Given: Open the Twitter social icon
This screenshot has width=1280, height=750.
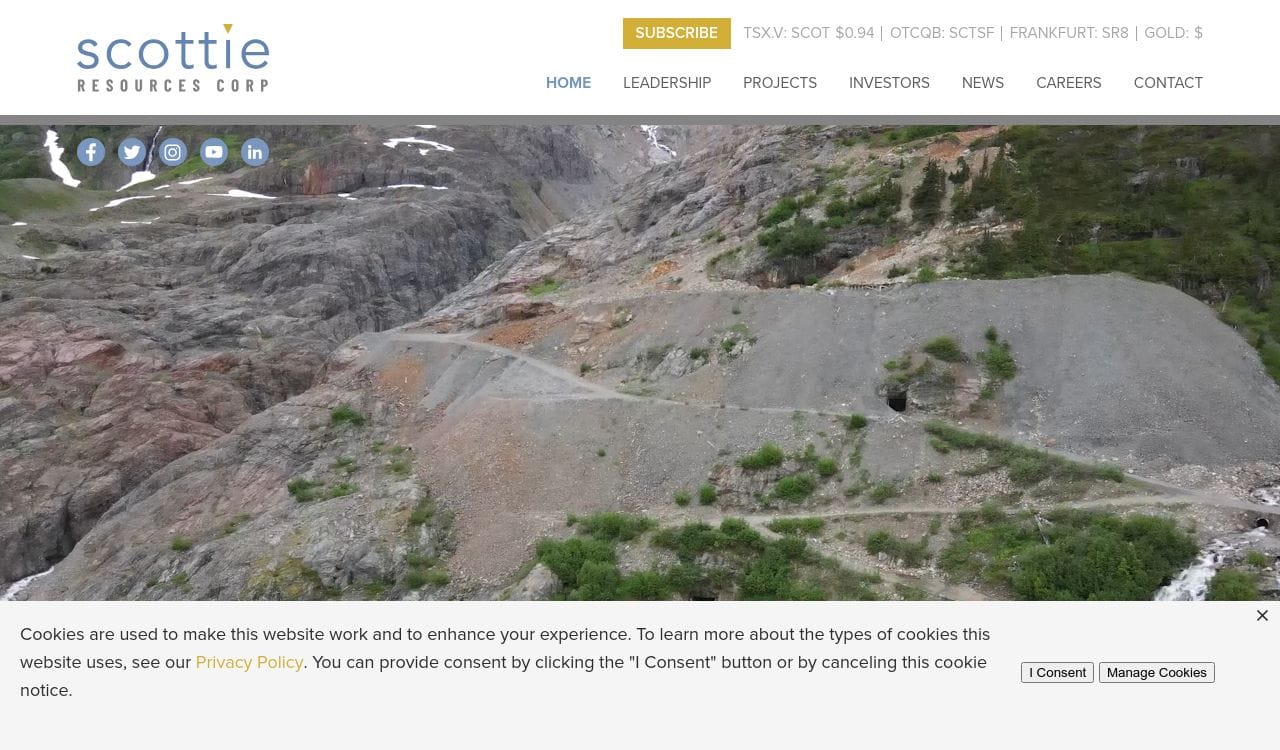Looking at the screenshot, I should click(132, 152).
